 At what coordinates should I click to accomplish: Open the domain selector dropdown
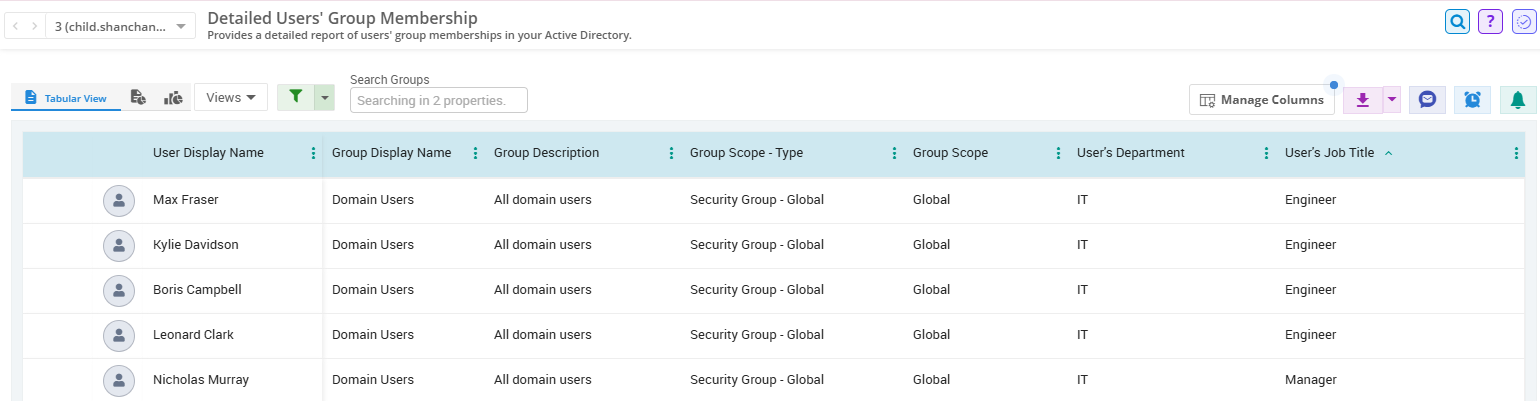120,26
